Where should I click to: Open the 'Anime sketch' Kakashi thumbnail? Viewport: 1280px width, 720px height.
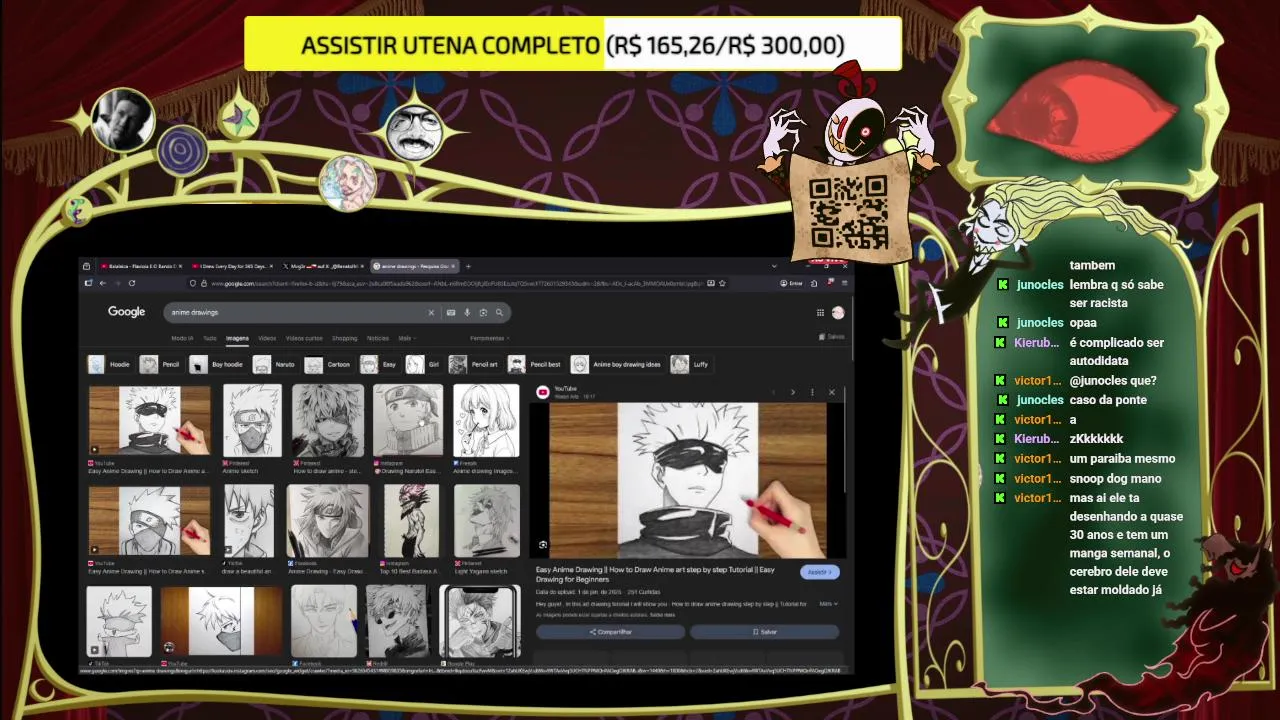click(251, 420)
